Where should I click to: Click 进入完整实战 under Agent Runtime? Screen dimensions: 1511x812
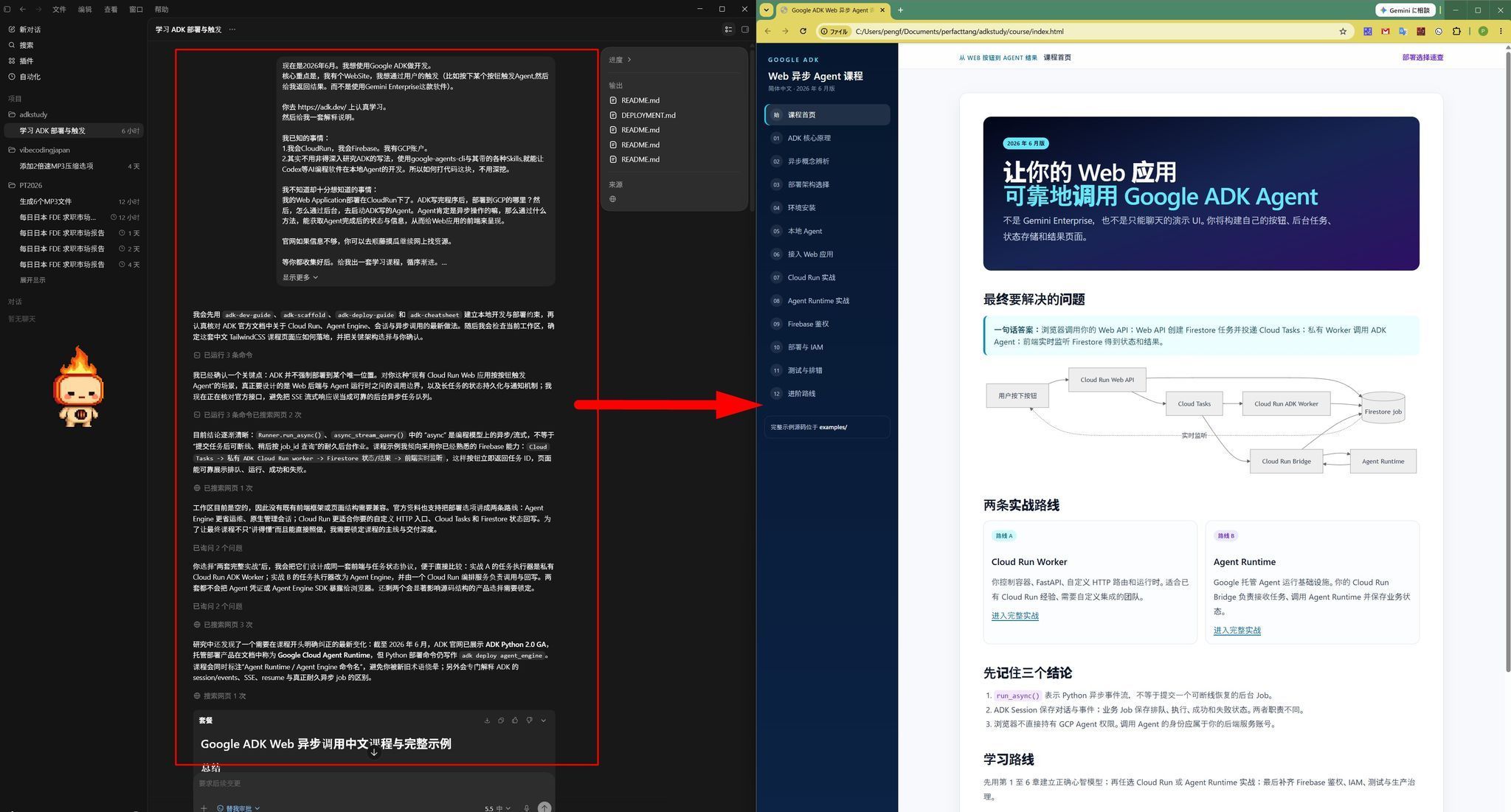pyautogui.click(x=1237, y=631)
